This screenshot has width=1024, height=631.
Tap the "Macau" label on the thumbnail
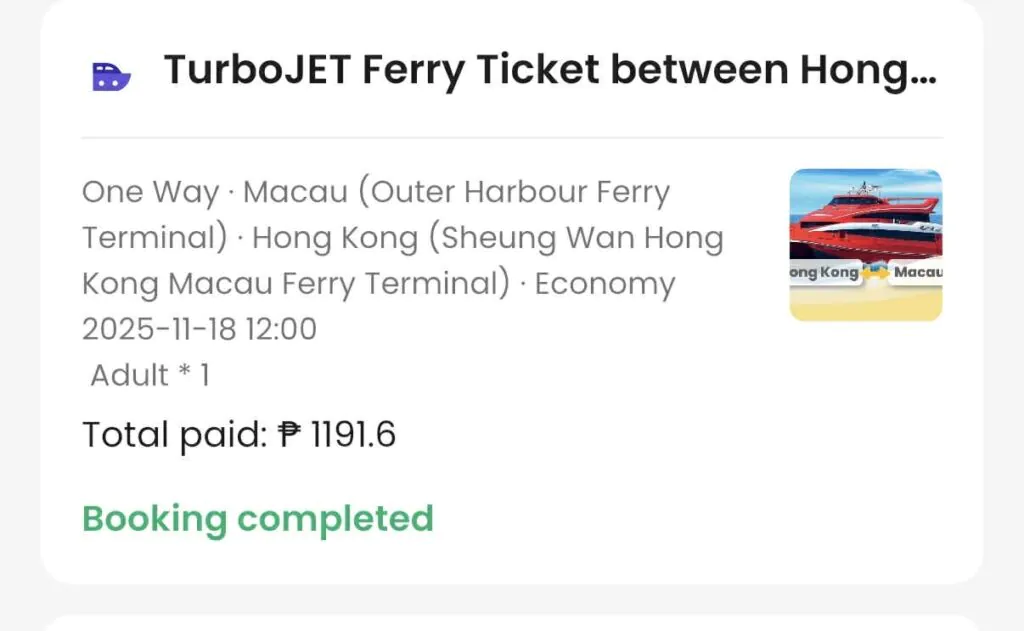917,272
